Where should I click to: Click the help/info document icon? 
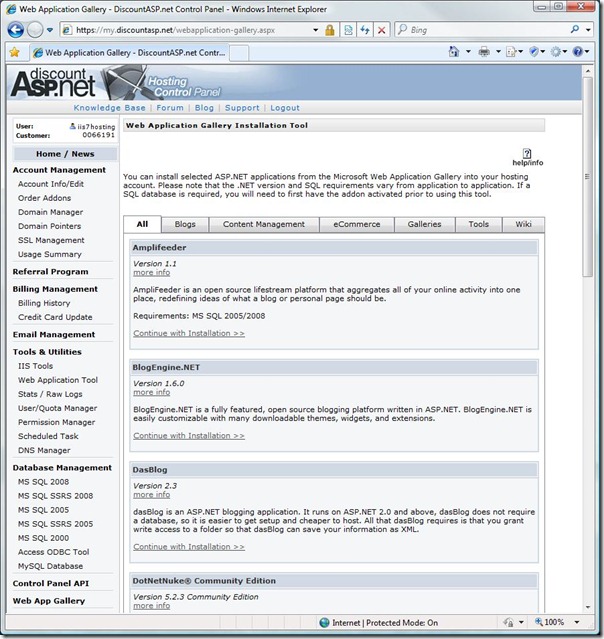coord(527,154)
